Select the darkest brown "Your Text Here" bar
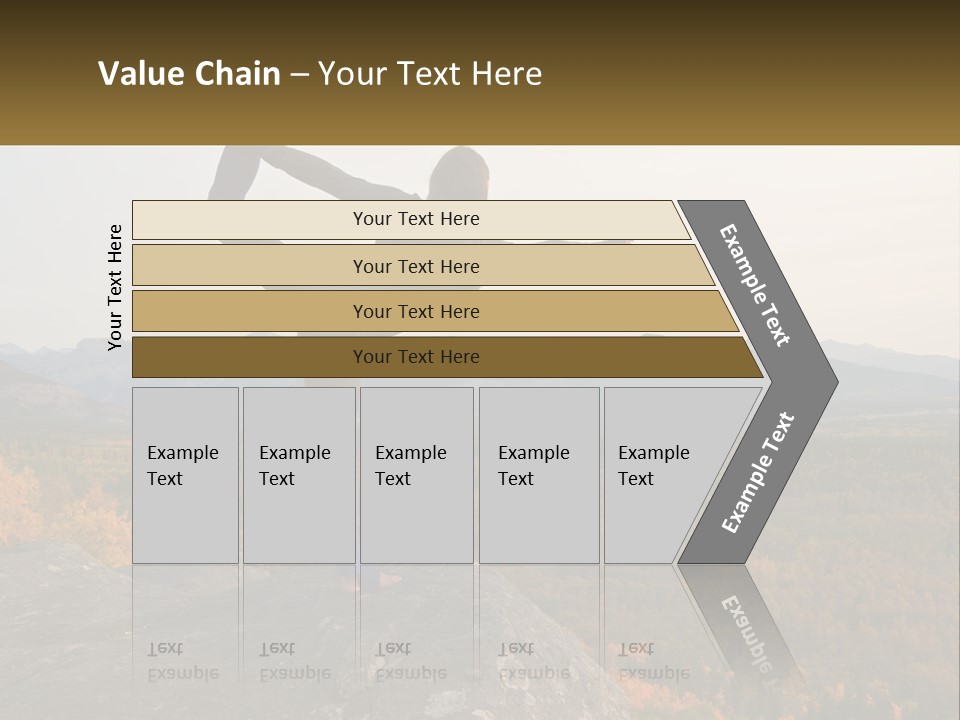 pos(415,357)
